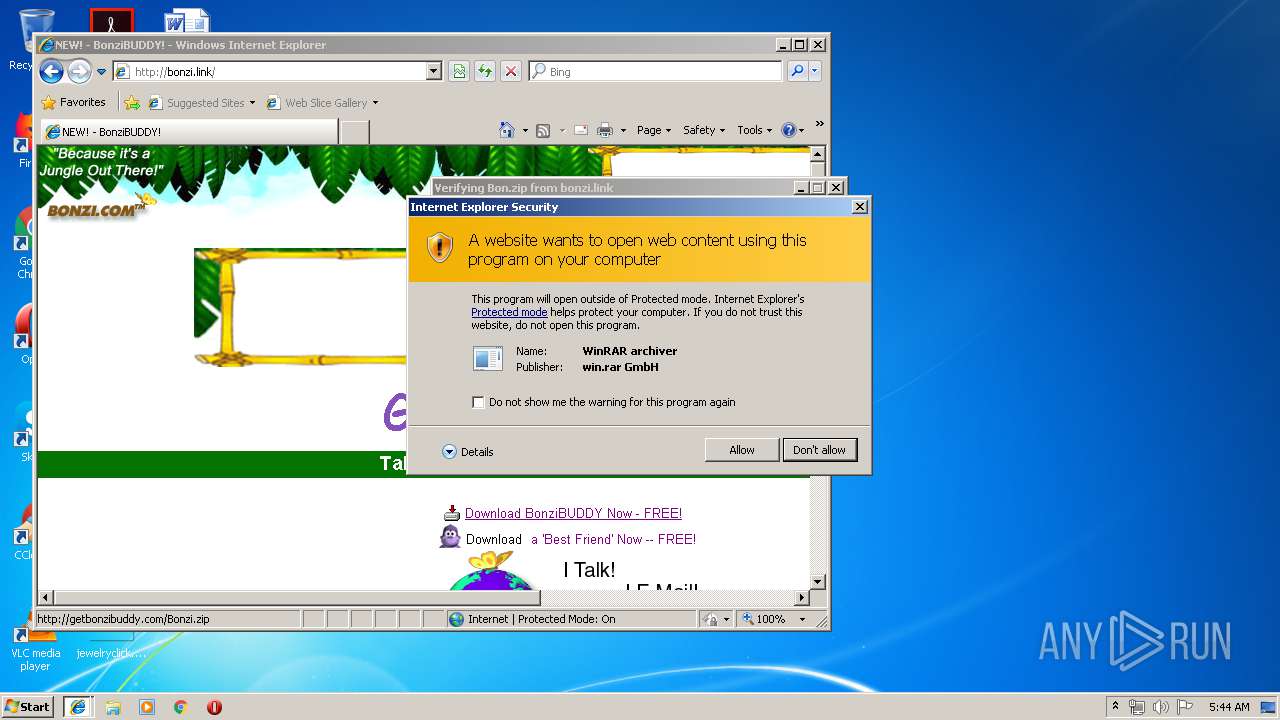Launch Google Chrome from taskbar
Screen dimensions: 1280x720
click(x=181, y=707)
